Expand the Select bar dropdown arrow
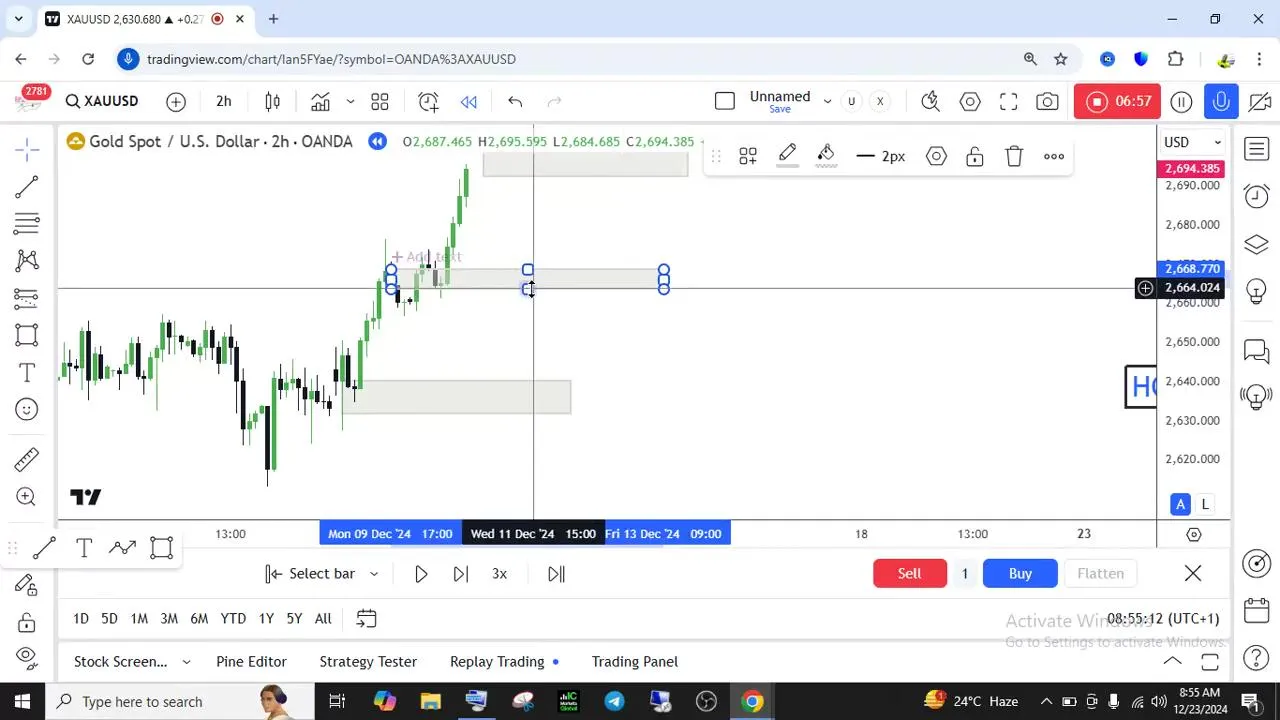 point(374,574)
